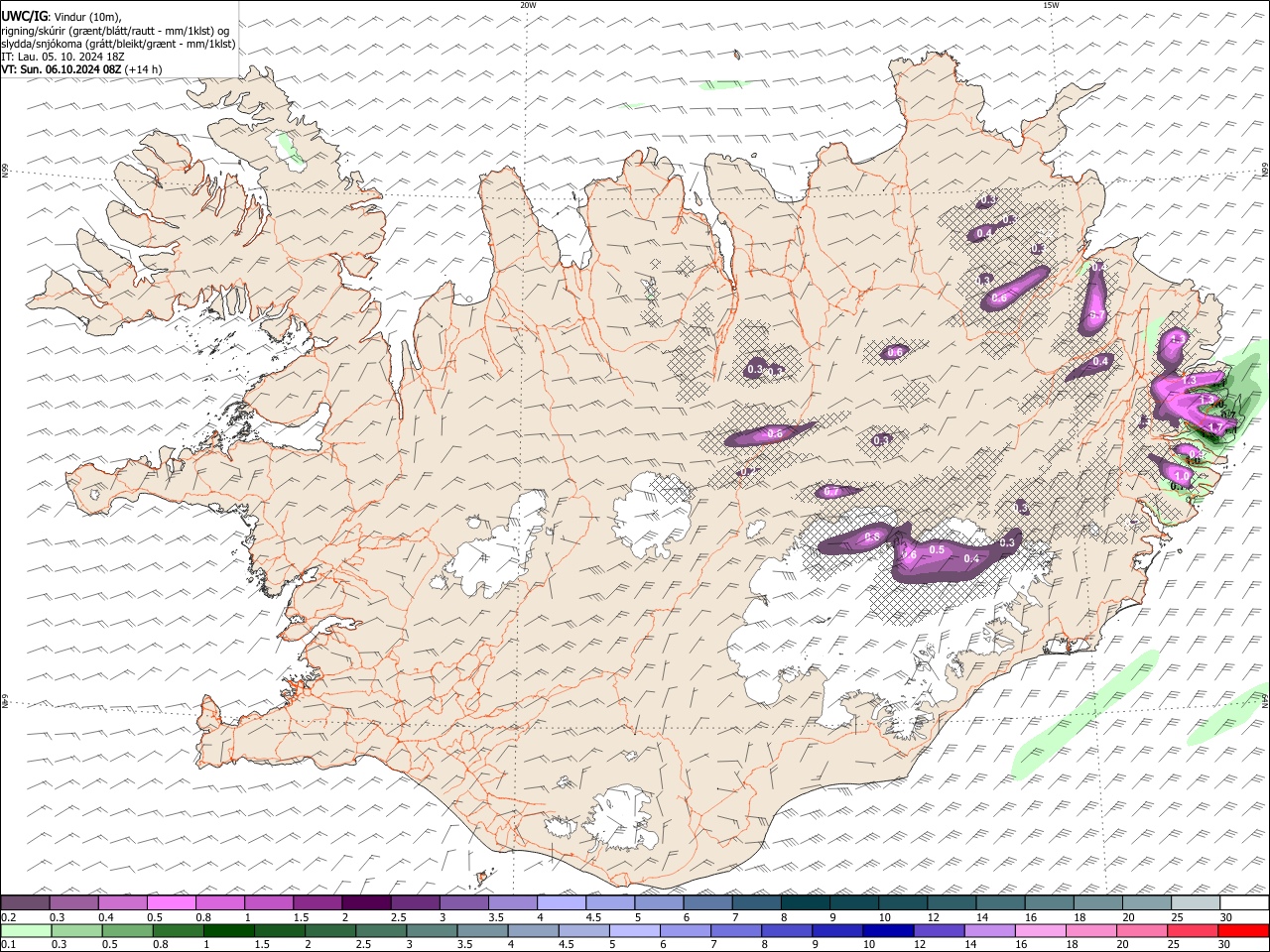The width and height of the screenshot is (1270, 952).
Task: Click the 'rigning/skúrir' header line
Action: click(x=114, y=31)
